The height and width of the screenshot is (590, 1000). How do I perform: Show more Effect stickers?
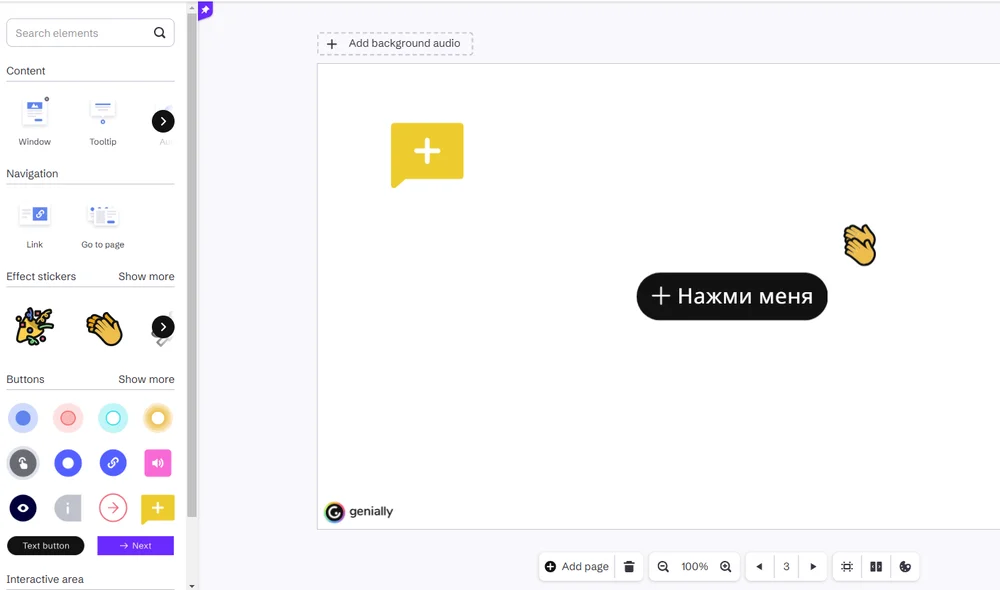(x=146, y=276)
